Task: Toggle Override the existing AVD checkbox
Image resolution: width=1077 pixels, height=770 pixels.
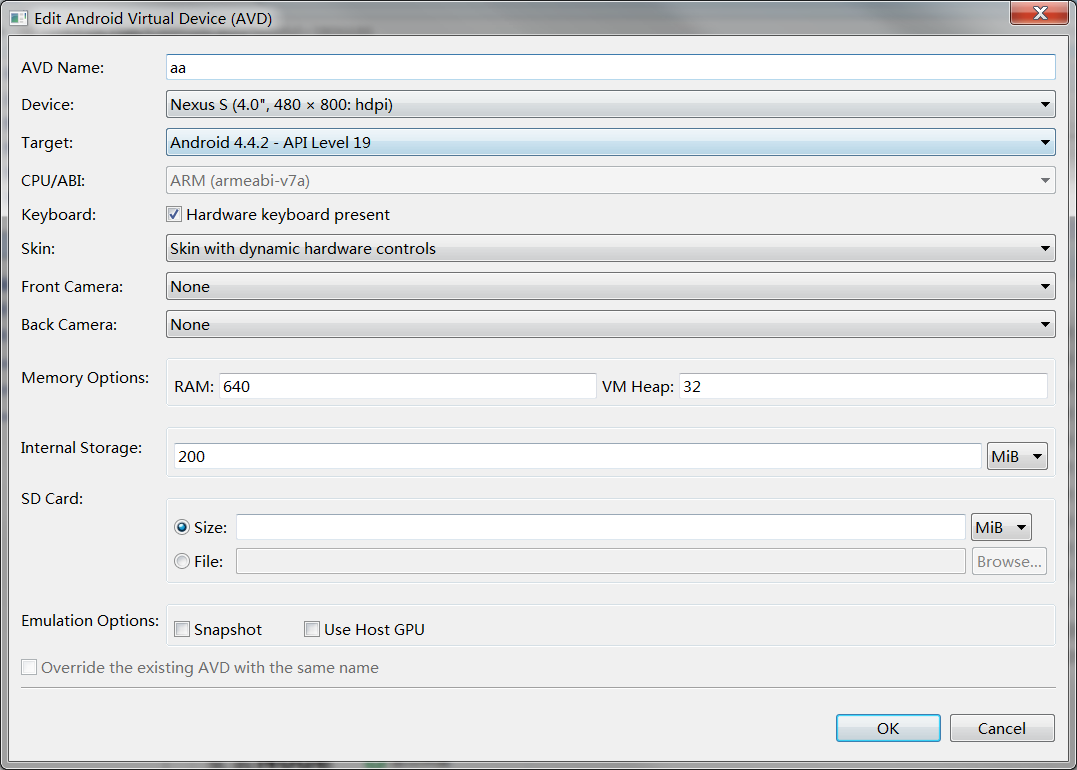Action: 29,667
